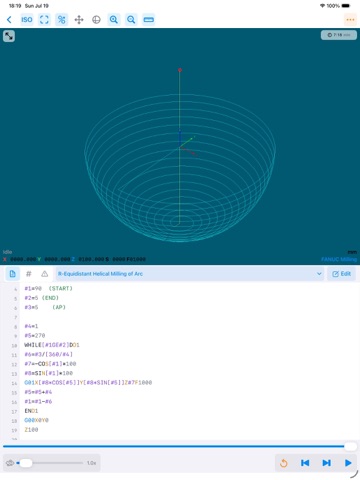The width and height of the screenshot is (360, 480).
Task: Check the Wi-Fi status icon
Action: [322, 6]
